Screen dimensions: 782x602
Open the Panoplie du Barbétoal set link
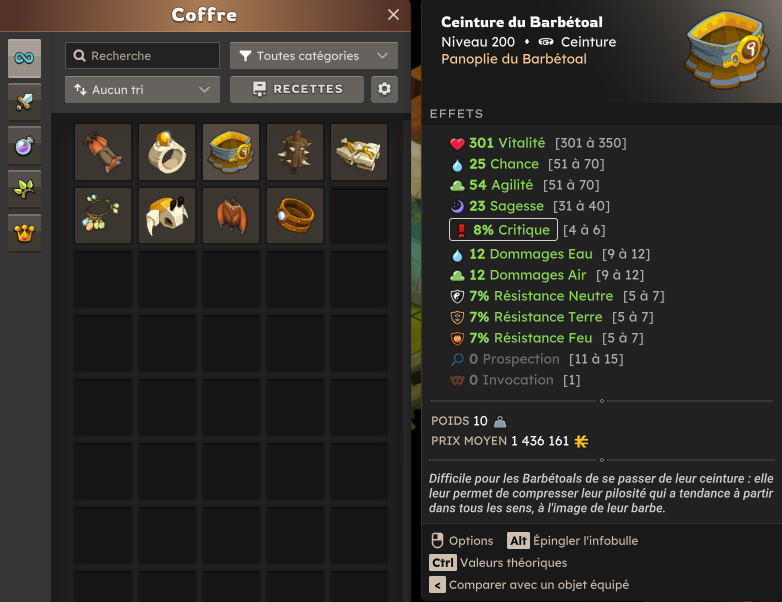pos(514,59)
